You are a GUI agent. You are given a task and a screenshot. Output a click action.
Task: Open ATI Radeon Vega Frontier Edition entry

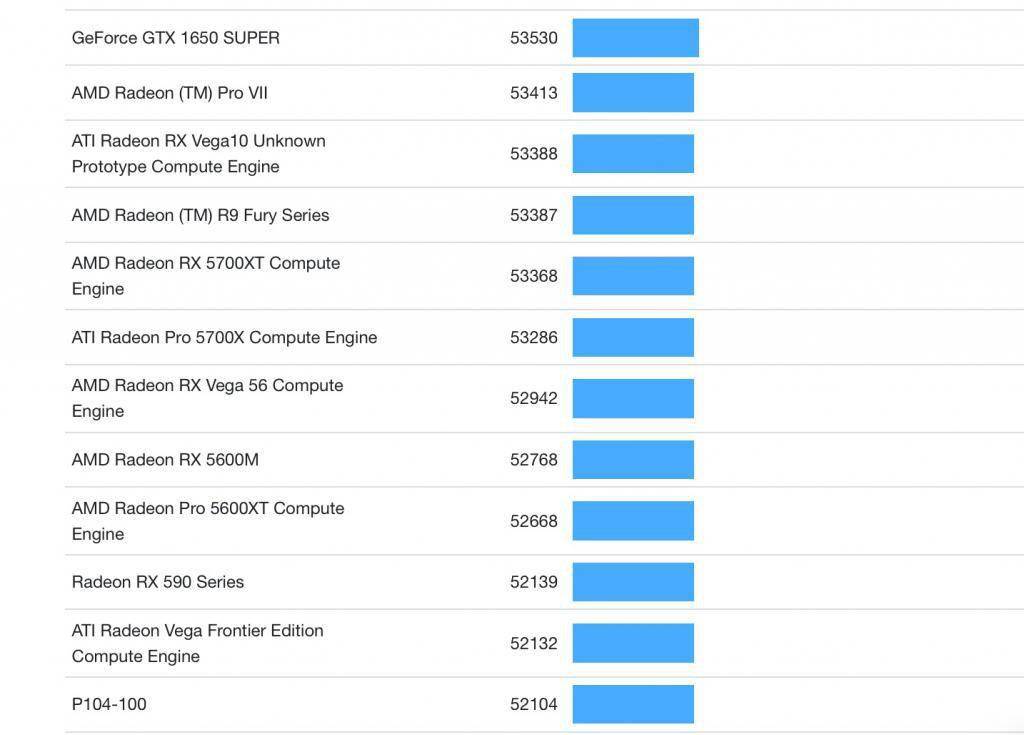pyautogui.click(x=198, y=643)
